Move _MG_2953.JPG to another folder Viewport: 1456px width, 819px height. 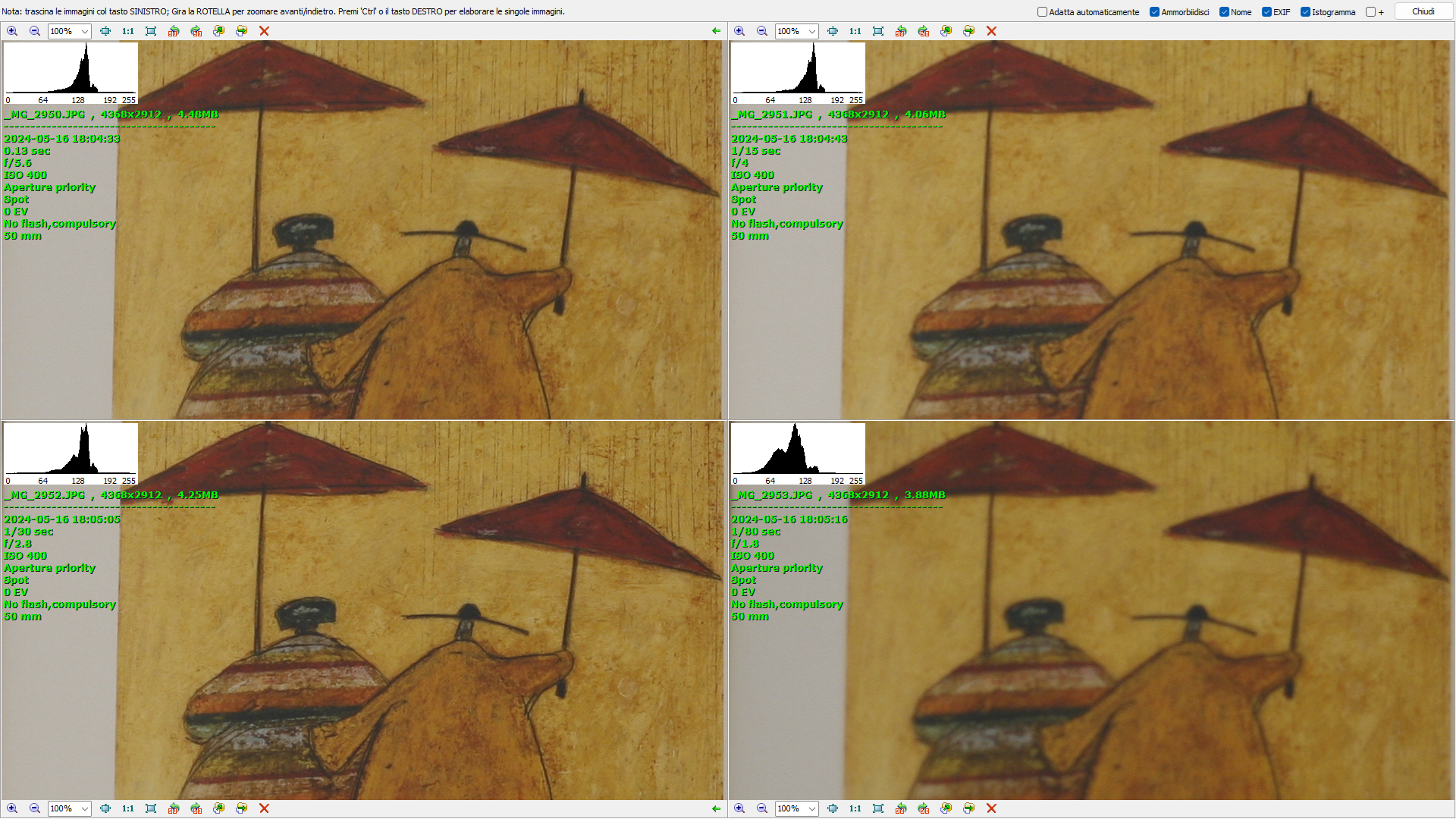(969, 808)
